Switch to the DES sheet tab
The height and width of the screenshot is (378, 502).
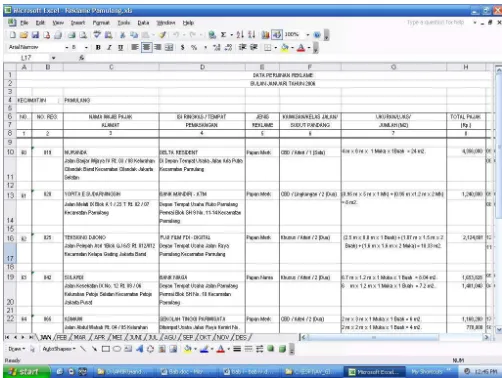241,337
